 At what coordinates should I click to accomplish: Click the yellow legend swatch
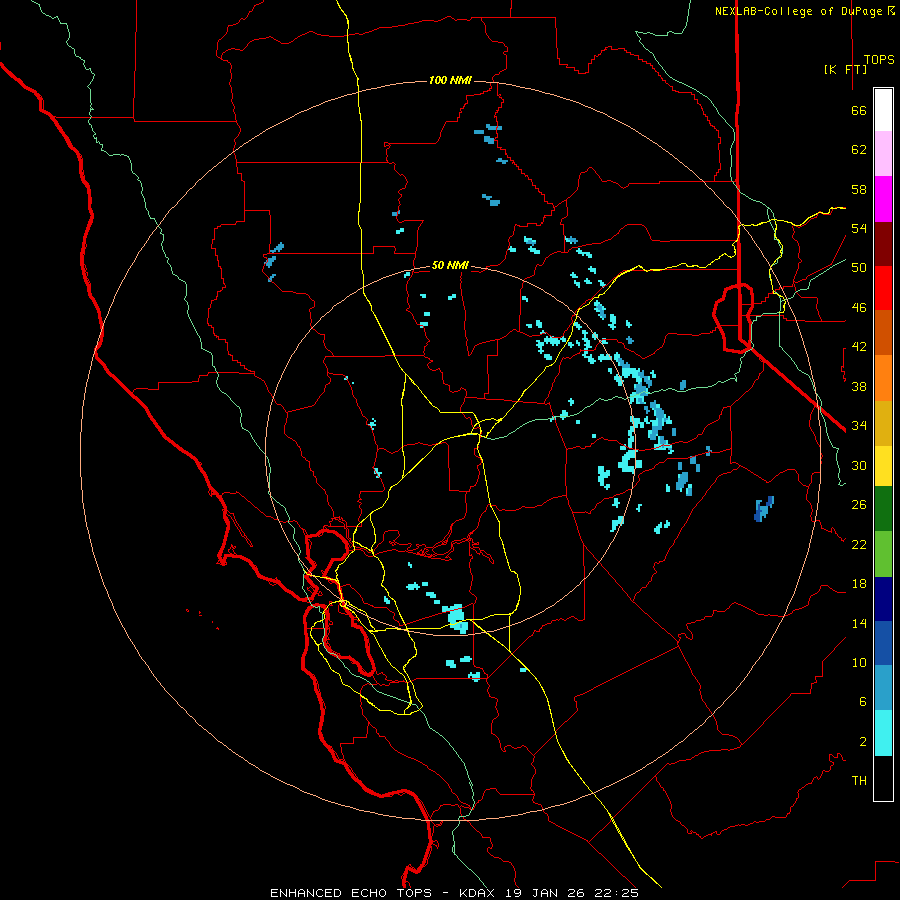pos(883,465)
